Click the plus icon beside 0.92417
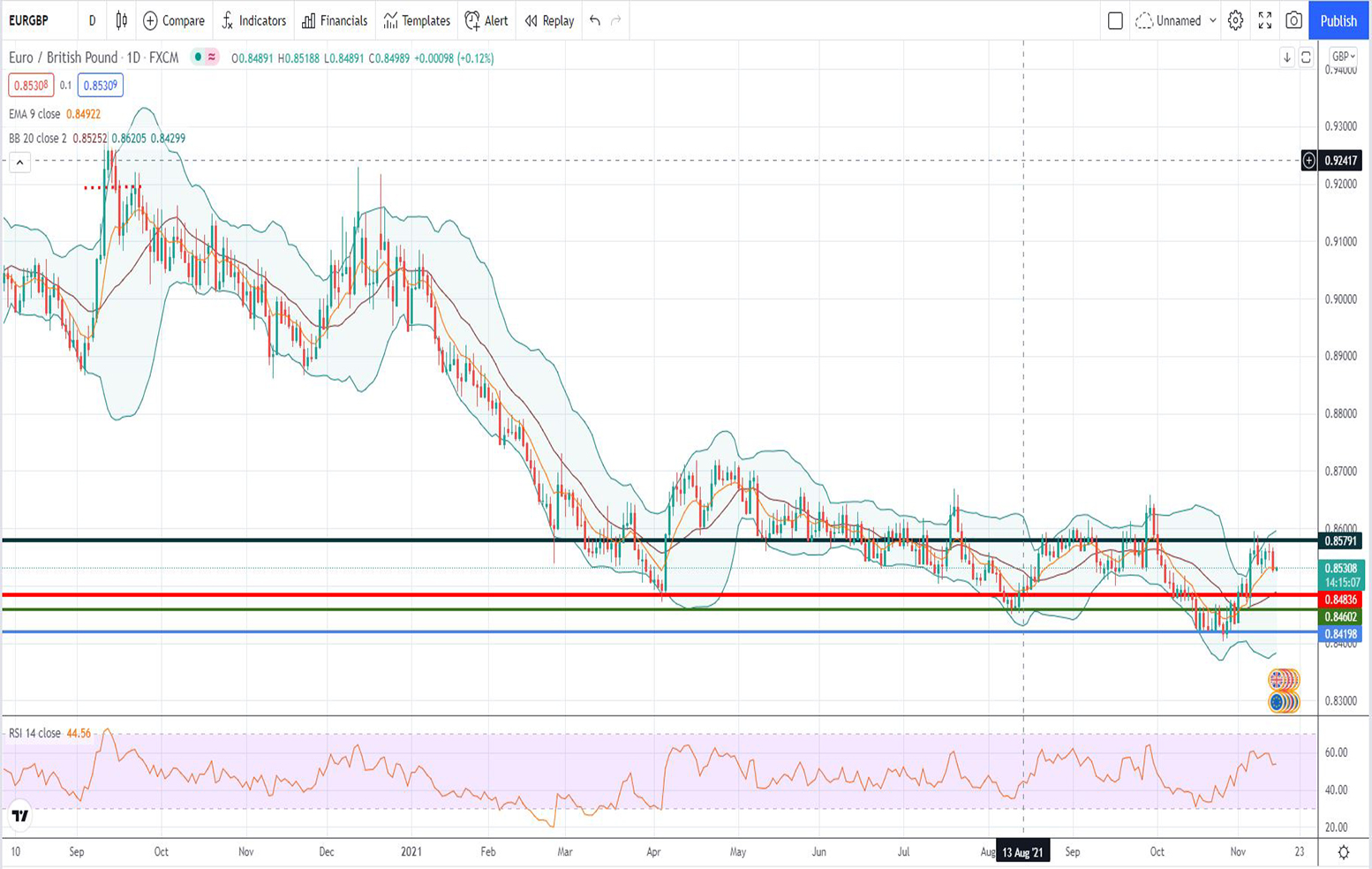This screenshot has width=1372, height=869. 1309,161
